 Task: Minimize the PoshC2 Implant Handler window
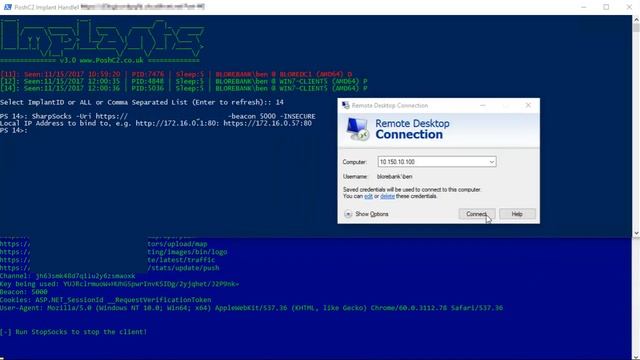(x=584, y=7)
